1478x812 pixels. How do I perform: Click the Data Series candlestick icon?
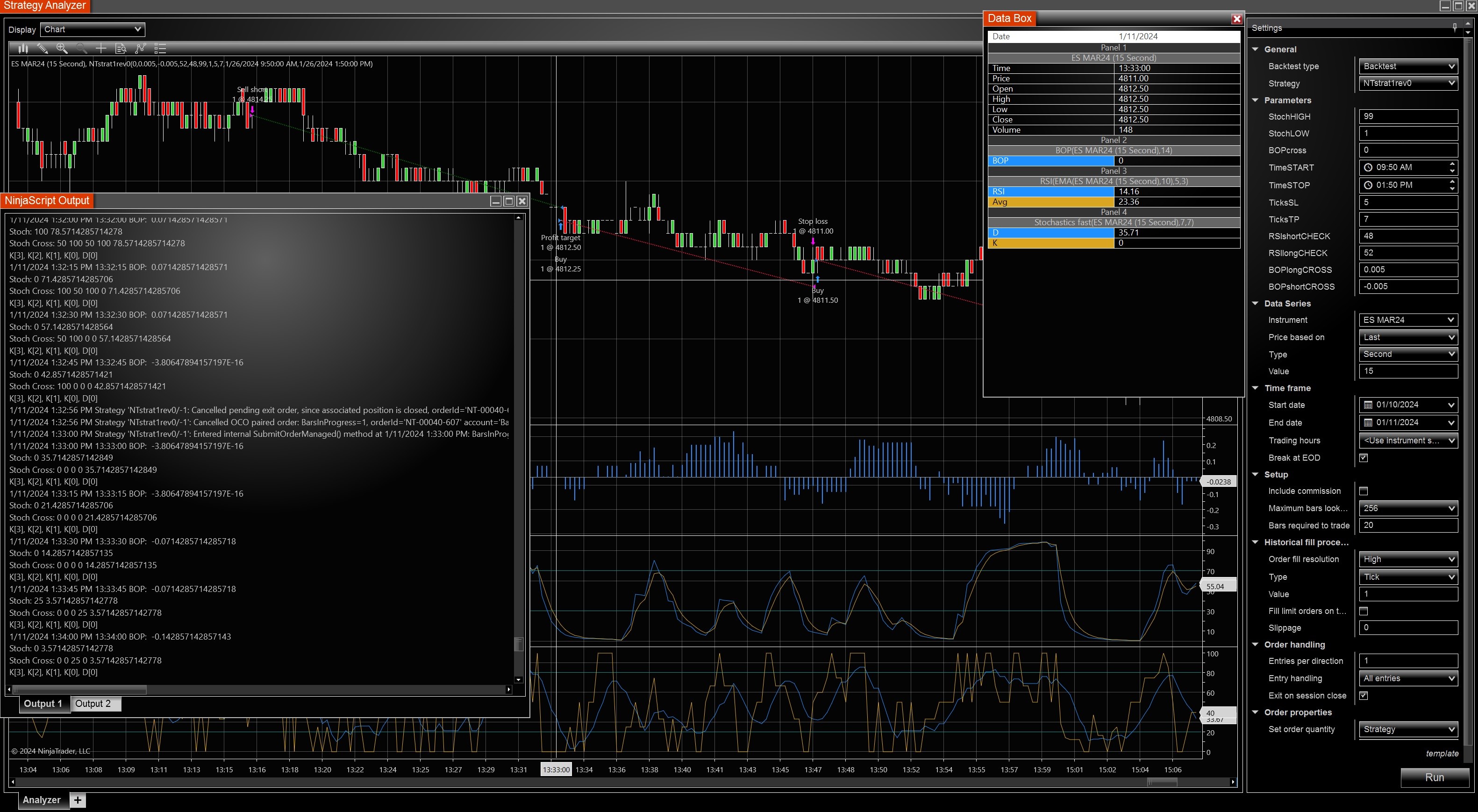22,49
